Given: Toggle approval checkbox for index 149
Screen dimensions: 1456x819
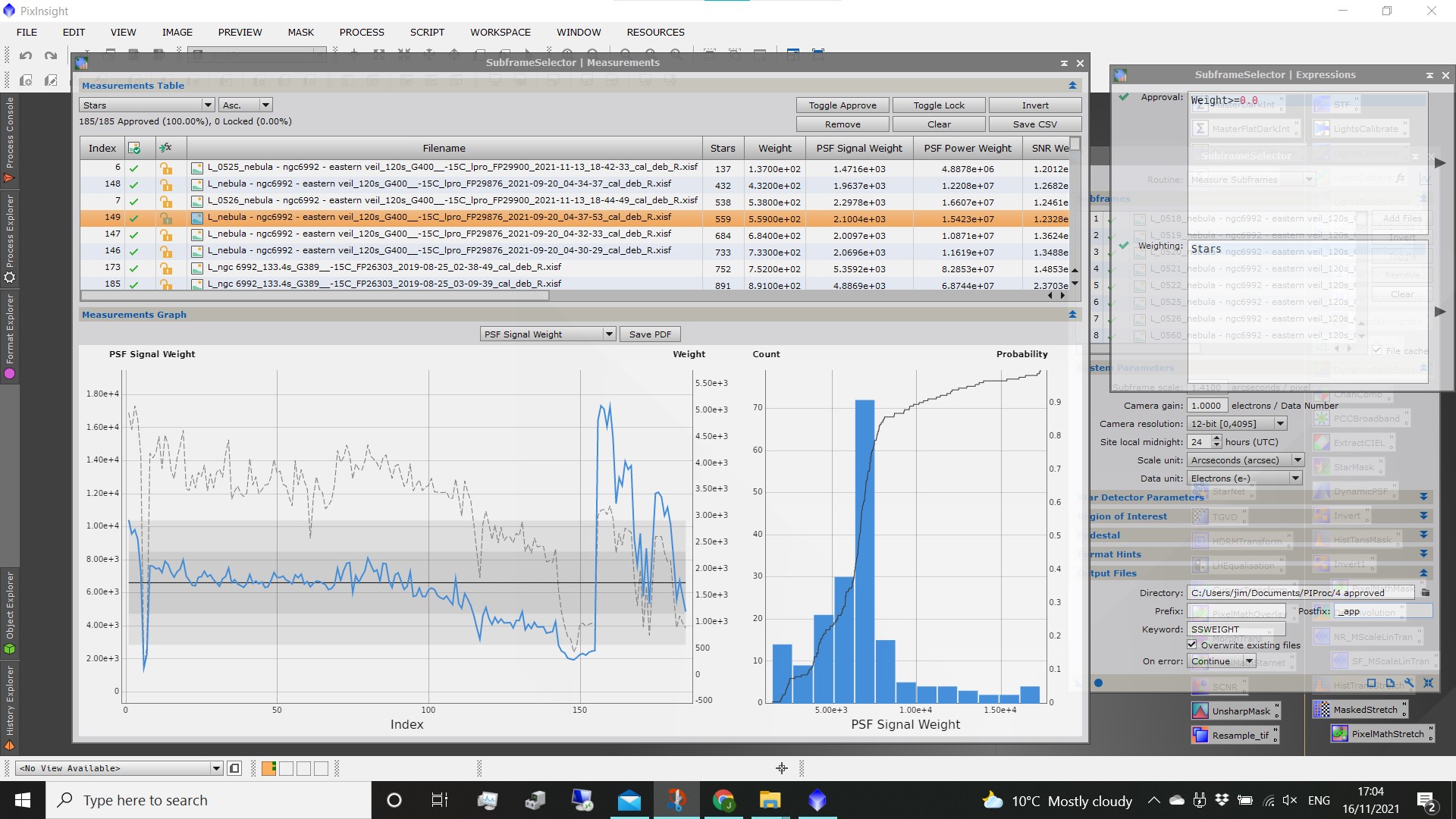Looking at the screenshot, I should (134, 218).
